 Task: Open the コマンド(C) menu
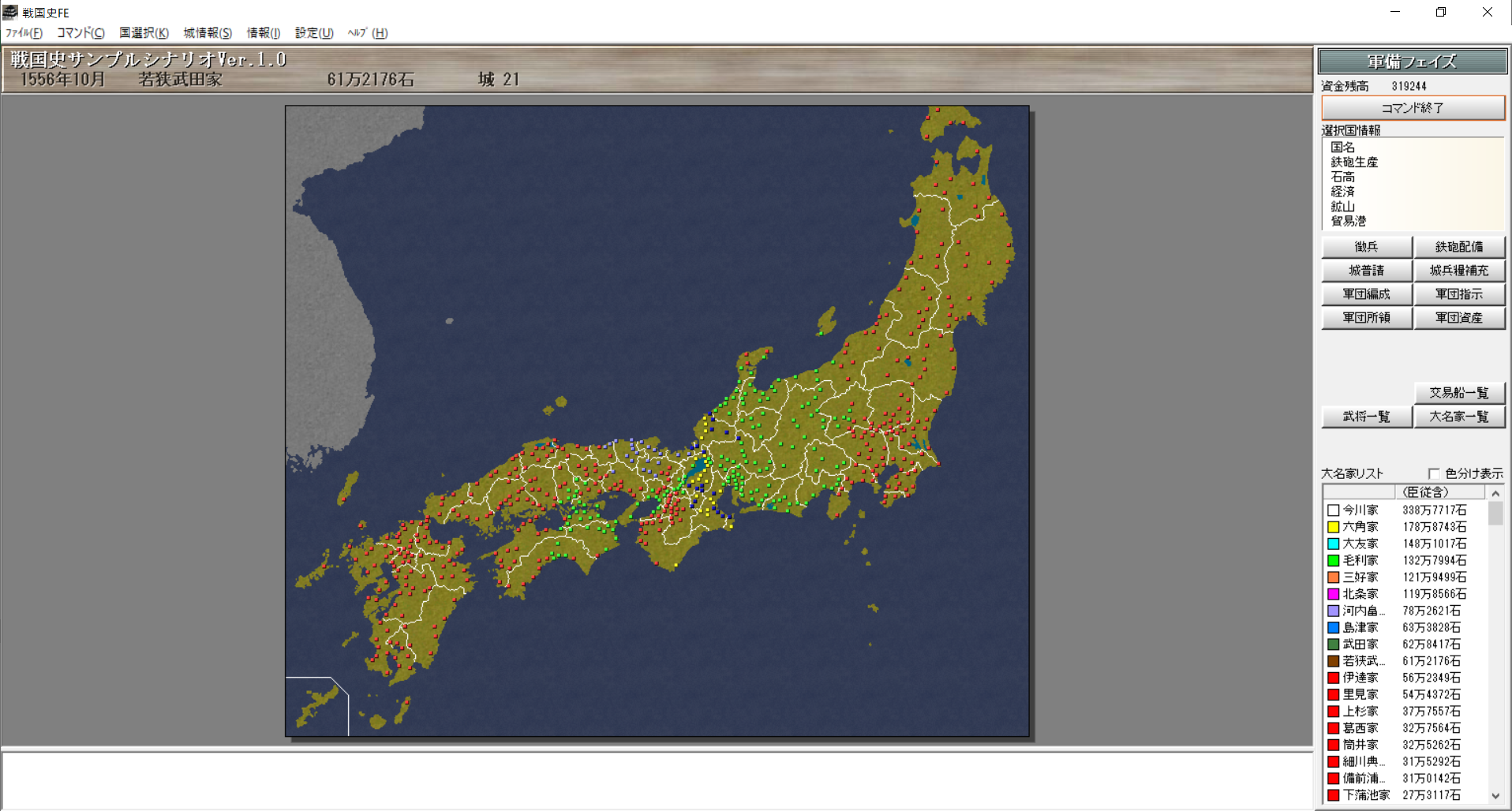click(x=80, y=32)
